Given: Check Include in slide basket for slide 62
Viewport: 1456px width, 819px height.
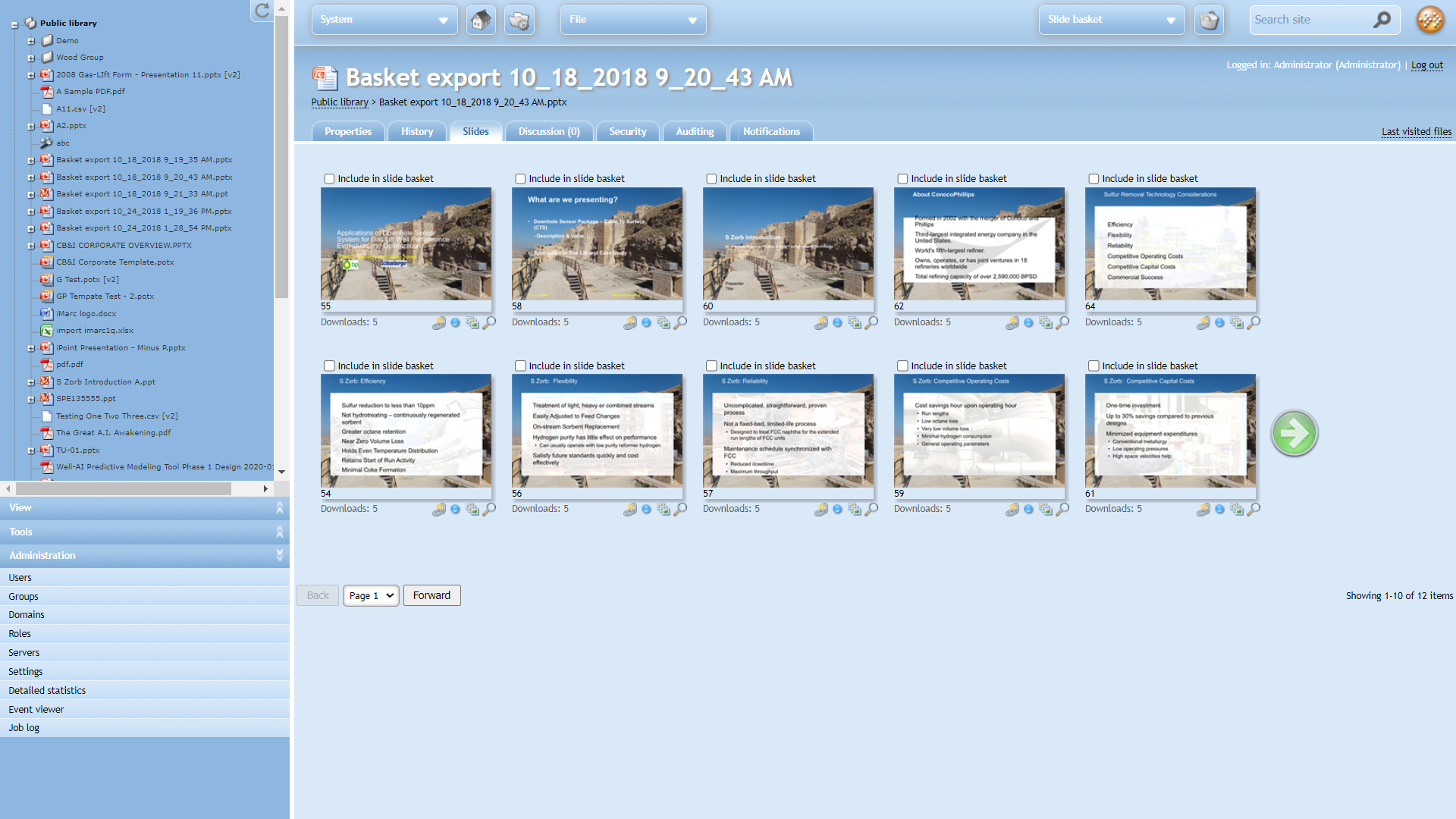Looking at the screenshot, I should (x=902, y=179).
